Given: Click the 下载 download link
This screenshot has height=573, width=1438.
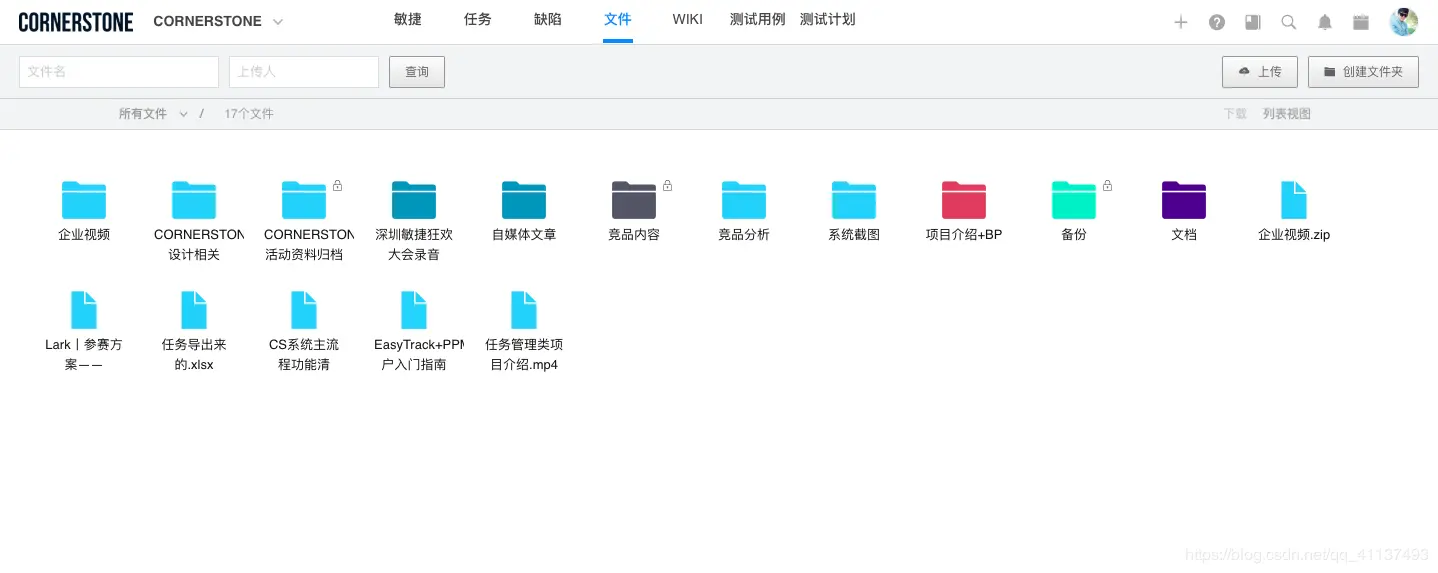Looking at the screenshot, I should point(1235,114).
